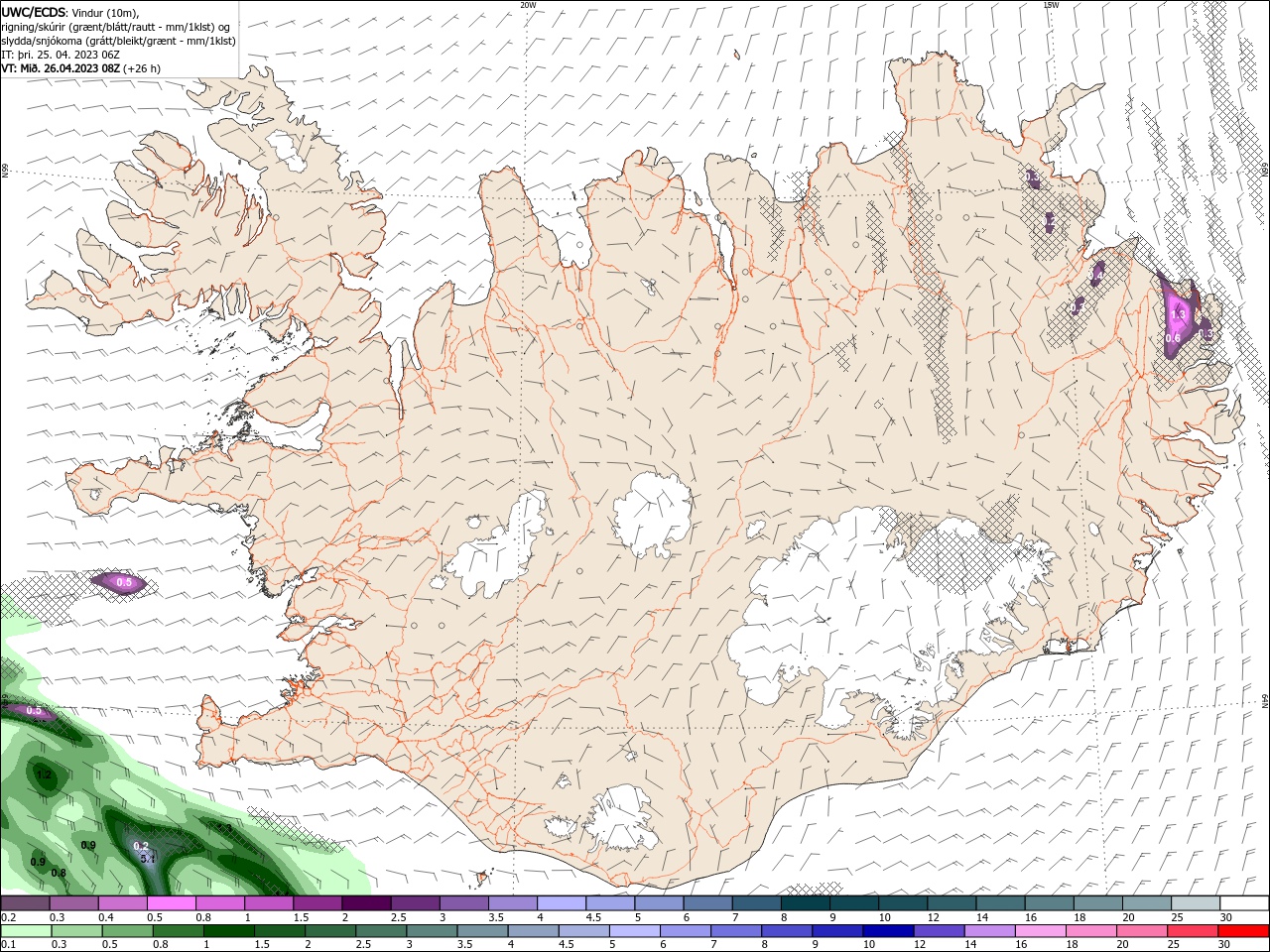Select the dark teal 8 swatch, upper scale
The height and width of the screenshot is (952, 1270).
[806, 903]
